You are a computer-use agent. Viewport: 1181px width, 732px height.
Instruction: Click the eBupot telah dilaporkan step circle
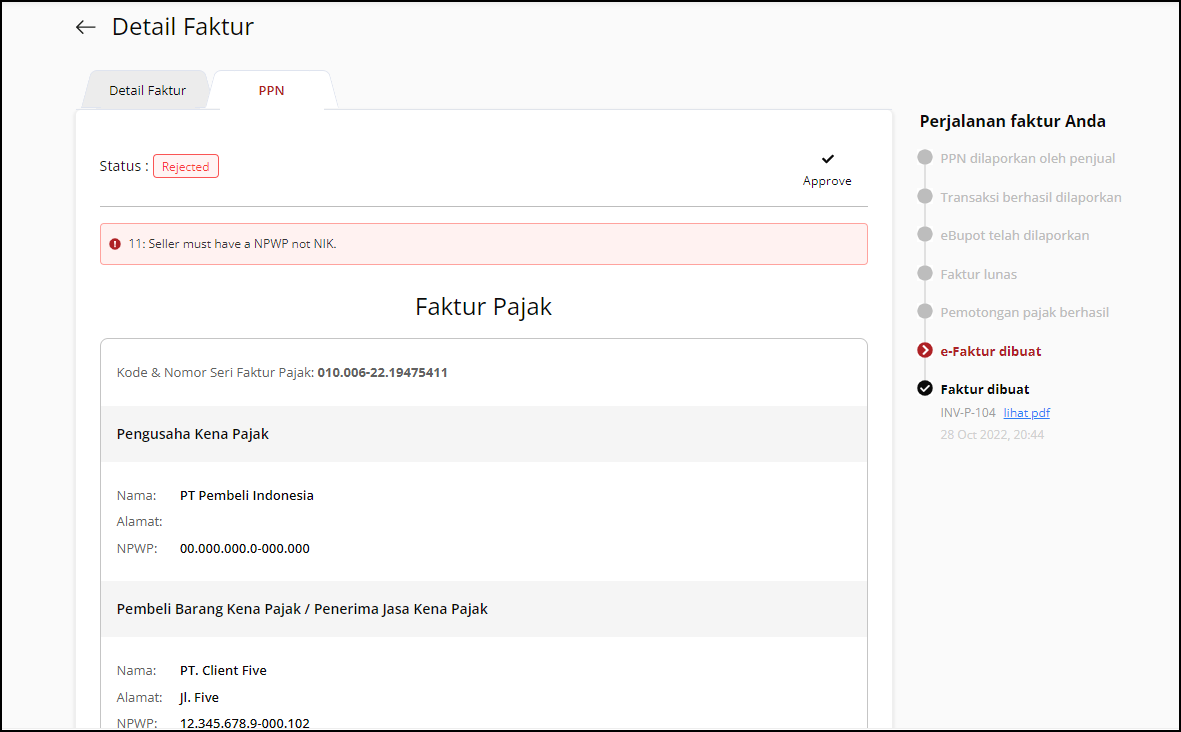click(x=925, y=235)
